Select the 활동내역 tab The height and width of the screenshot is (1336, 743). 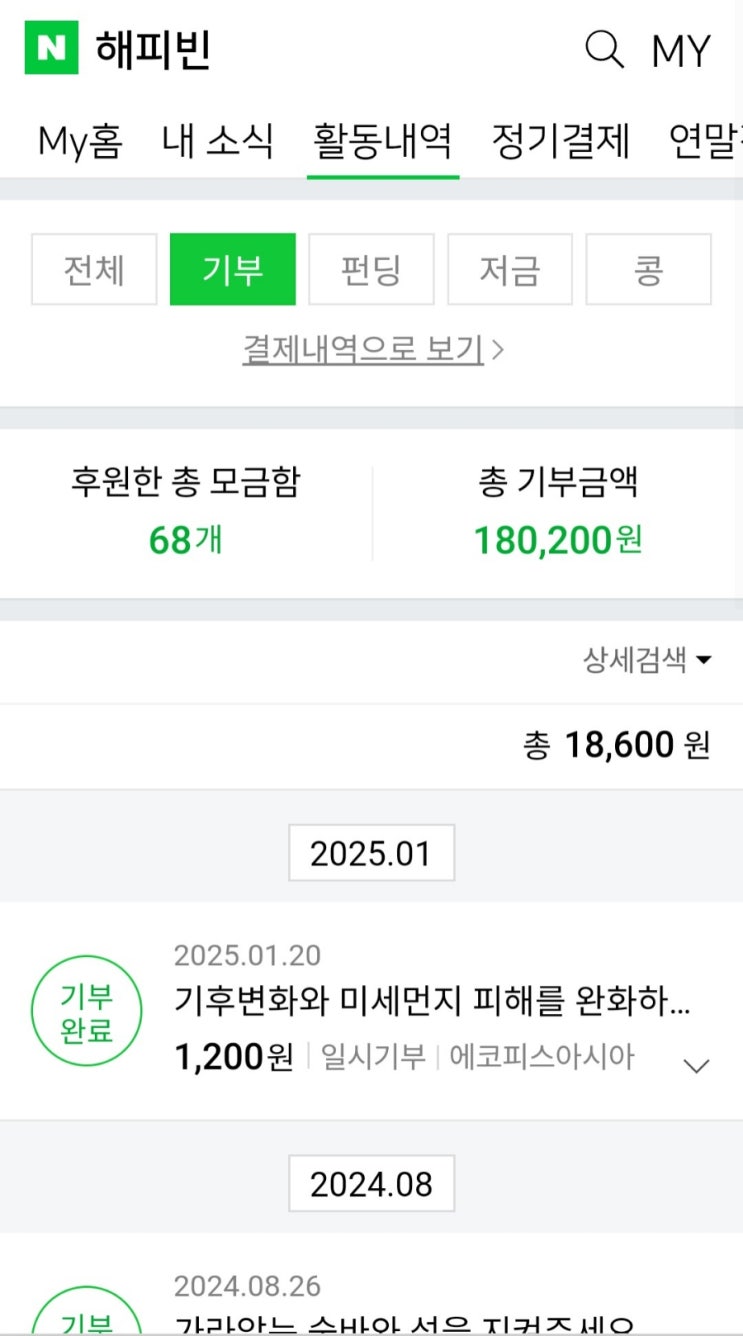[x=383, y=141]
